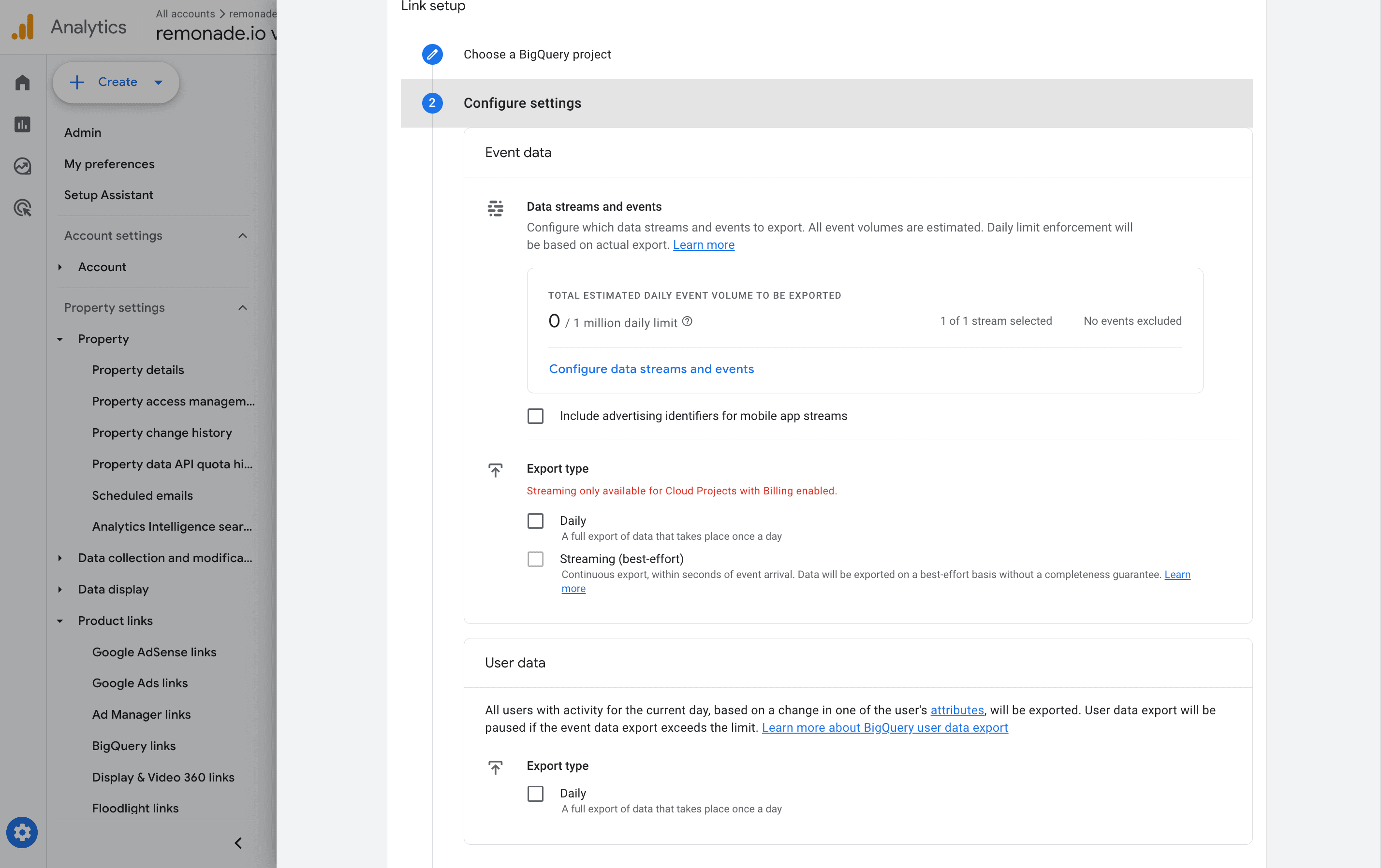The height and width of the screenshot is (868, 1381).
Task: Click the Data streams and events icon
Action: tap(496, 208)
